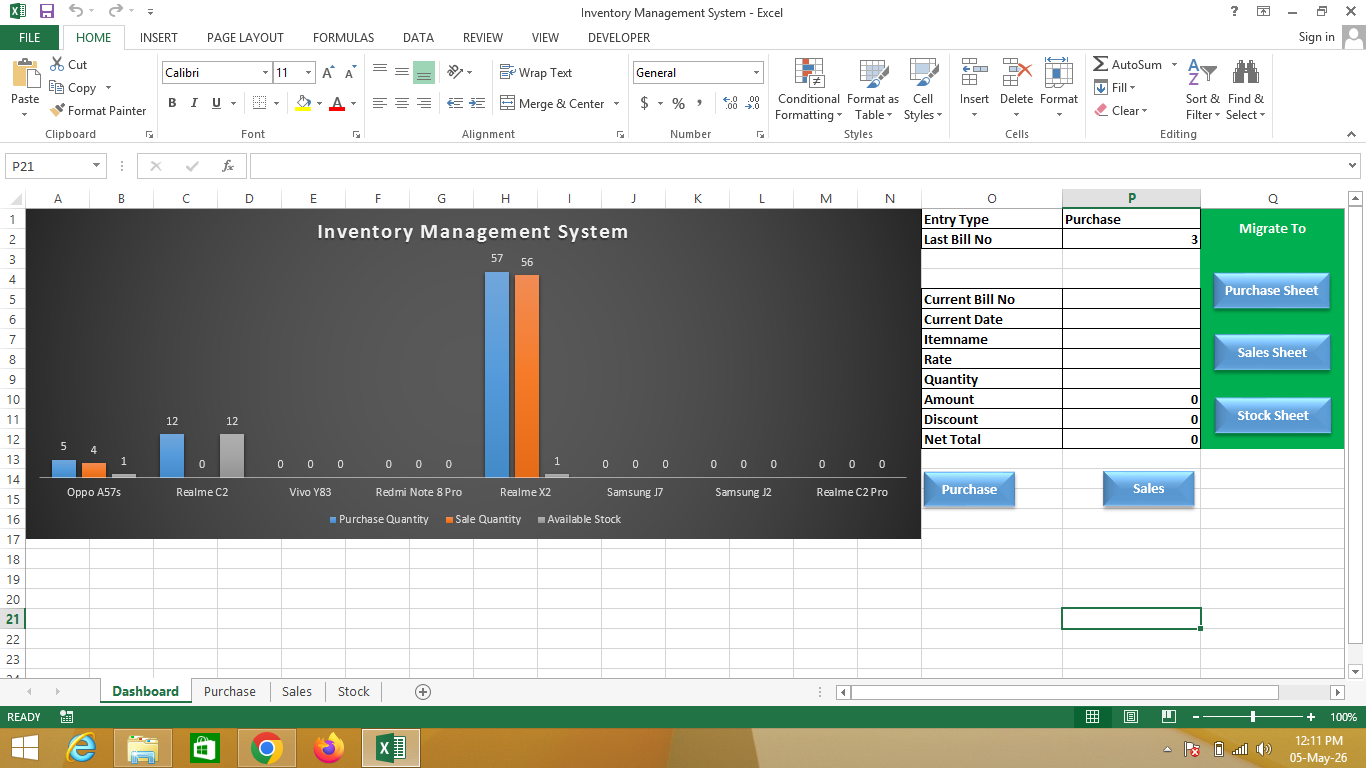Click the Cut scissors icon
1366x768 pixels.
click(x=57, y=64)
